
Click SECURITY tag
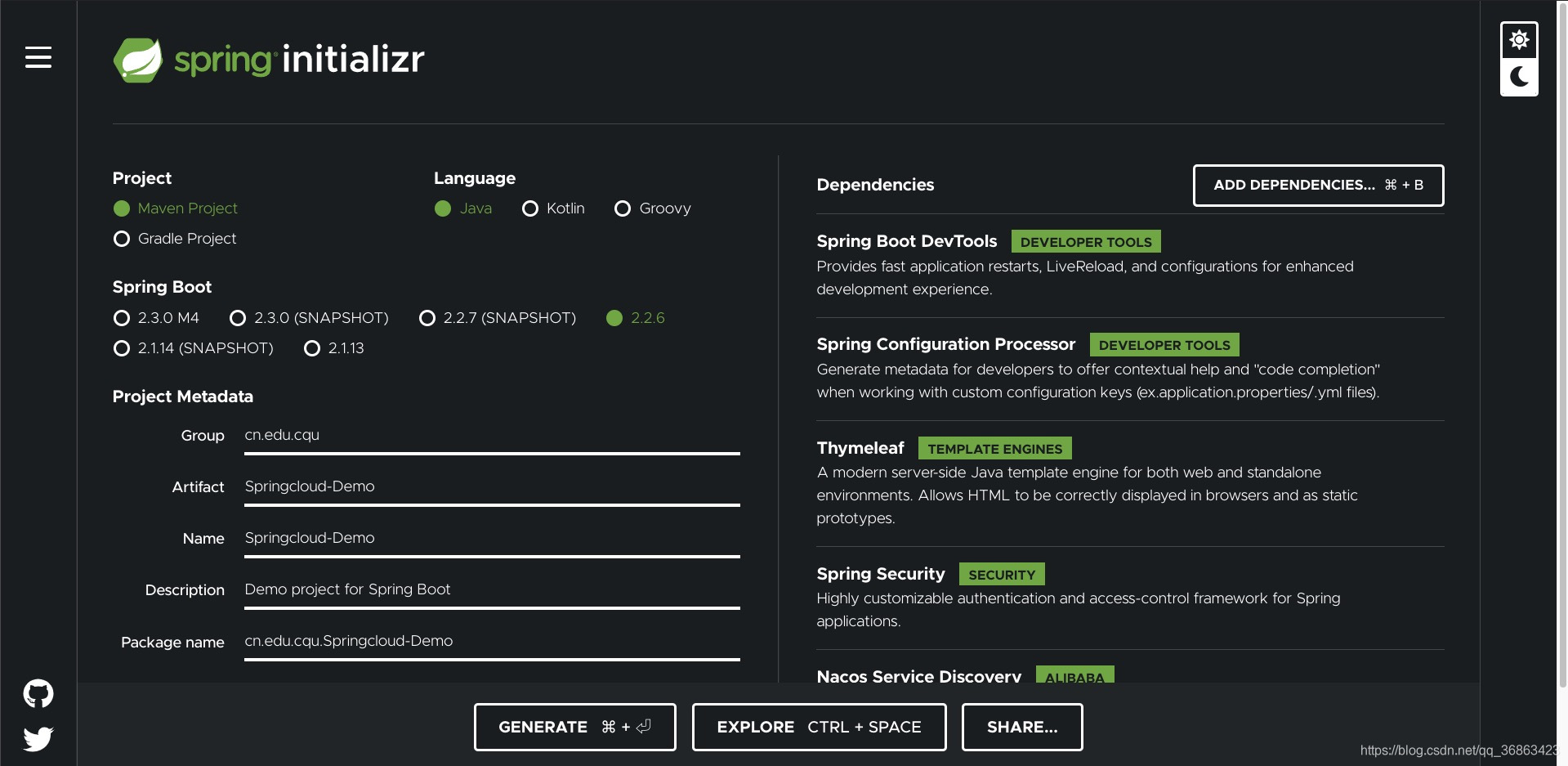click(1002, 575)
